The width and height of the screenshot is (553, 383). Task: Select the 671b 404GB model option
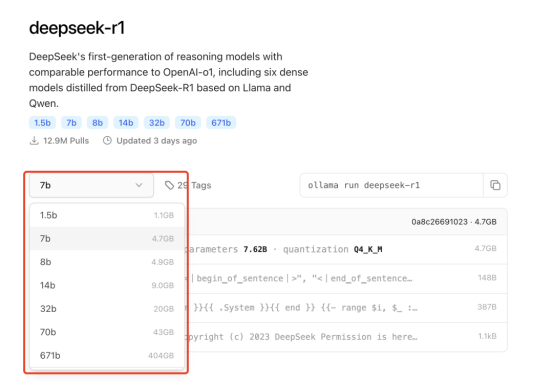pyautogui.click(x=107, y=355)
